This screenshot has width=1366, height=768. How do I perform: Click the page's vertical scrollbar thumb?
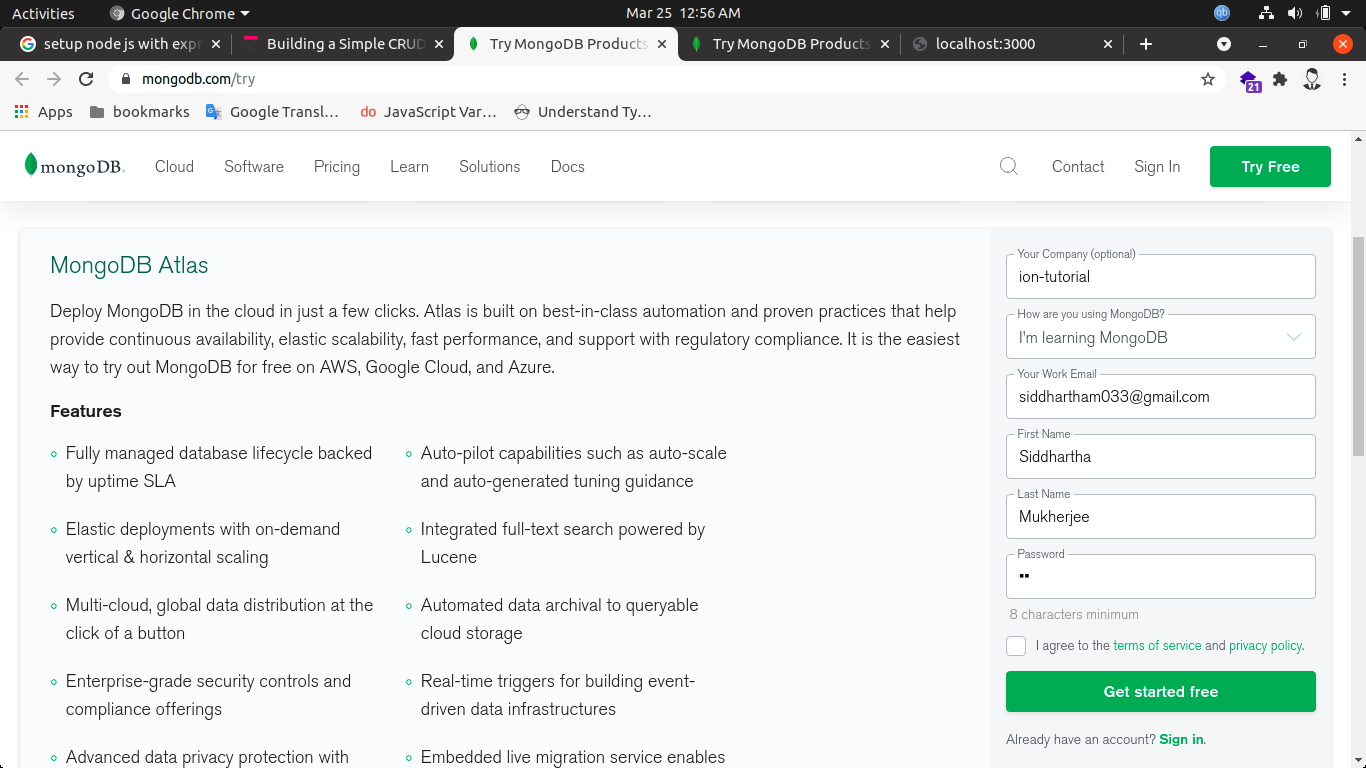(1358, 345)
